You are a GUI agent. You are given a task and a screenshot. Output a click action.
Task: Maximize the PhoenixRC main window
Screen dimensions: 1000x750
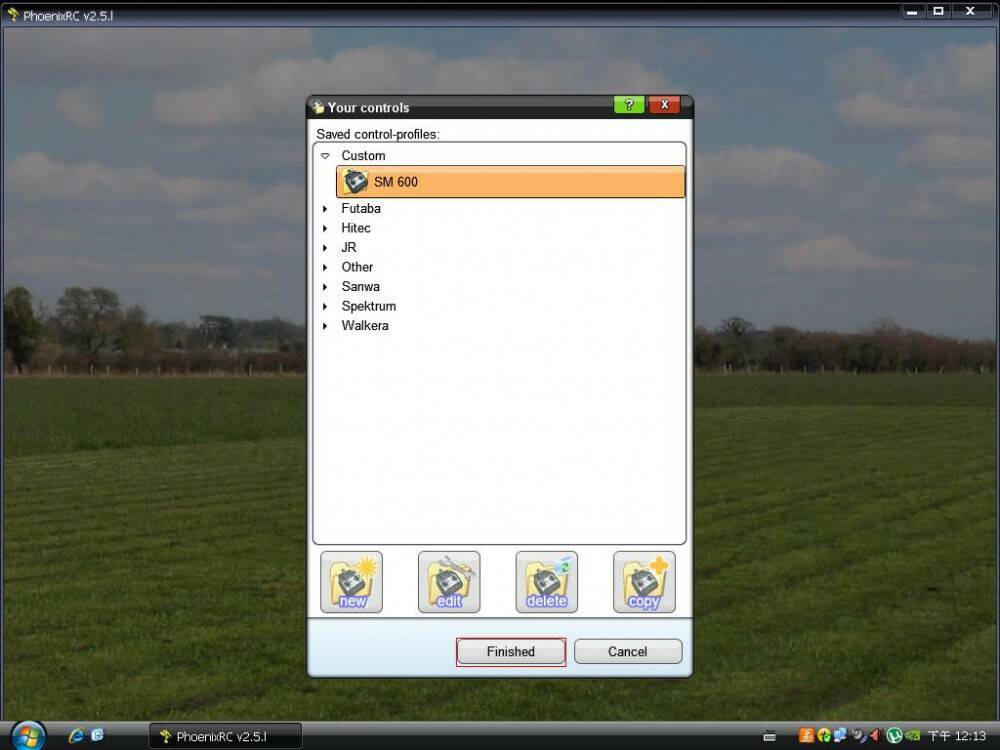938,11
